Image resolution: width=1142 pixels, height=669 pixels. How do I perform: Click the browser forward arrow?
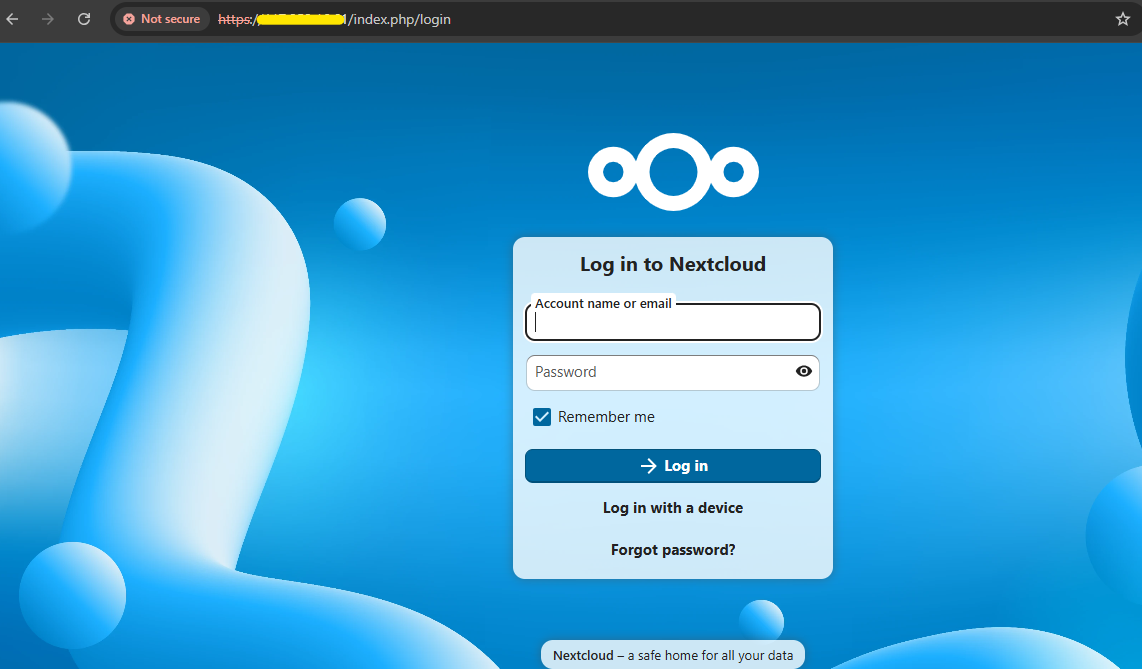(x=48, y=19)
